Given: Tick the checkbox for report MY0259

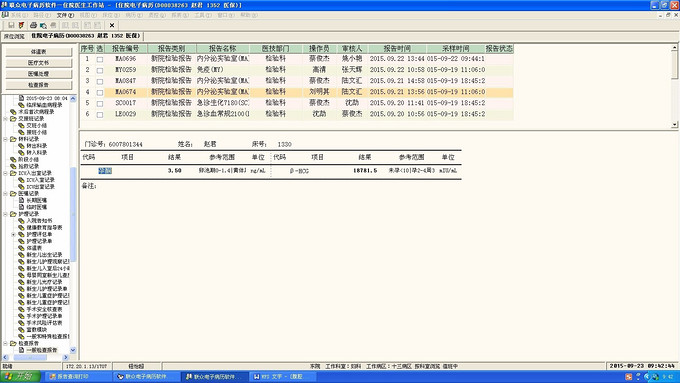Looking at the screenshot, I should tap(100, 70).
